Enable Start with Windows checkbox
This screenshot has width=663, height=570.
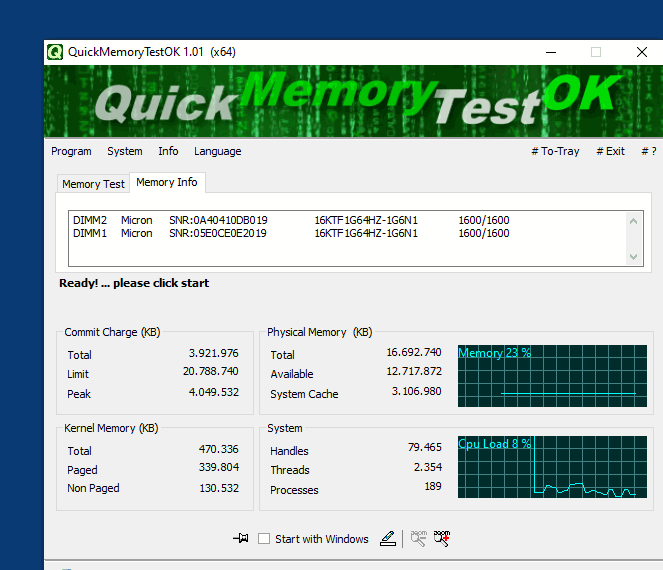[x=264, y=539]
